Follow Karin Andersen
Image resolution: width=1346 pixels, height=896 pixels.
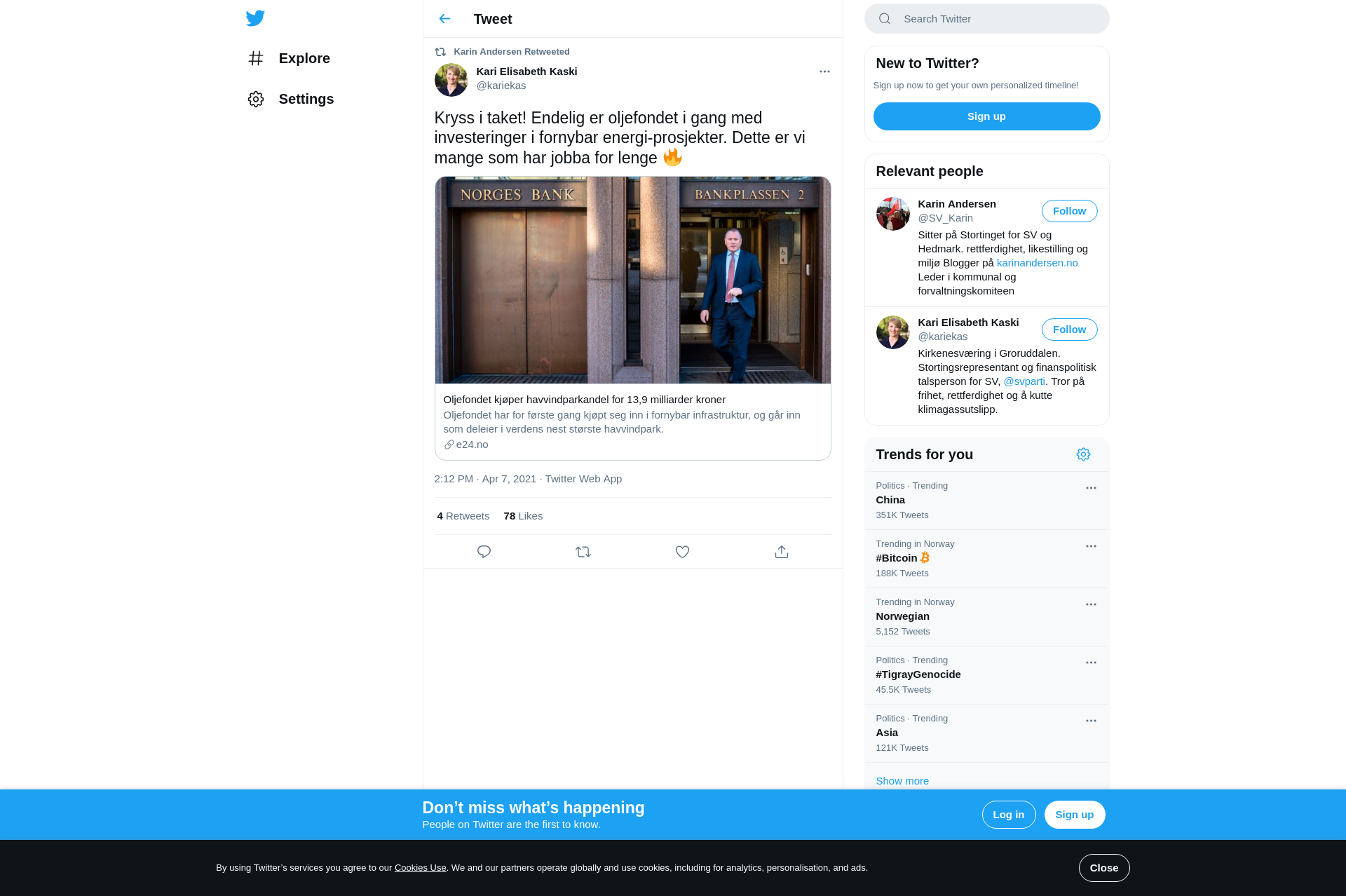pos(1069,211)
